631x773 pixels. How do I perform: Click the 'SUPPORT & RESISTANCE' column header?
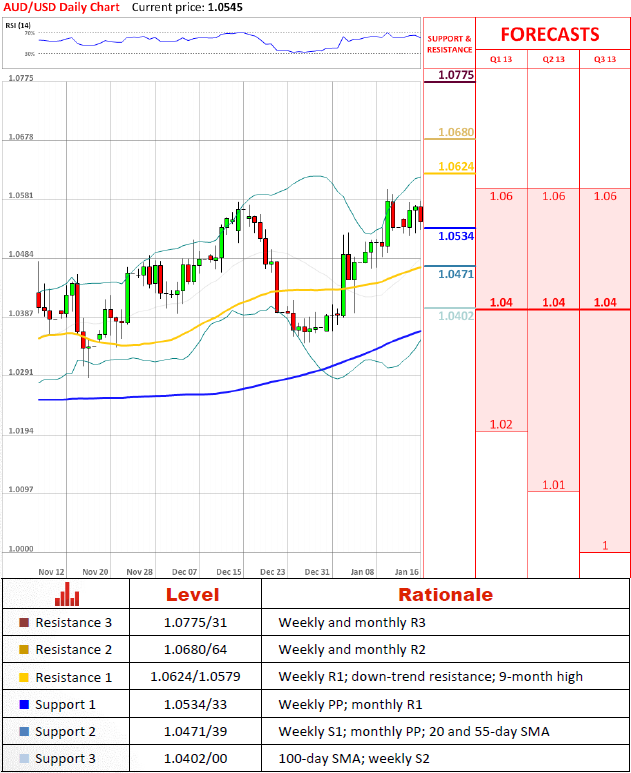pos(450,44)
